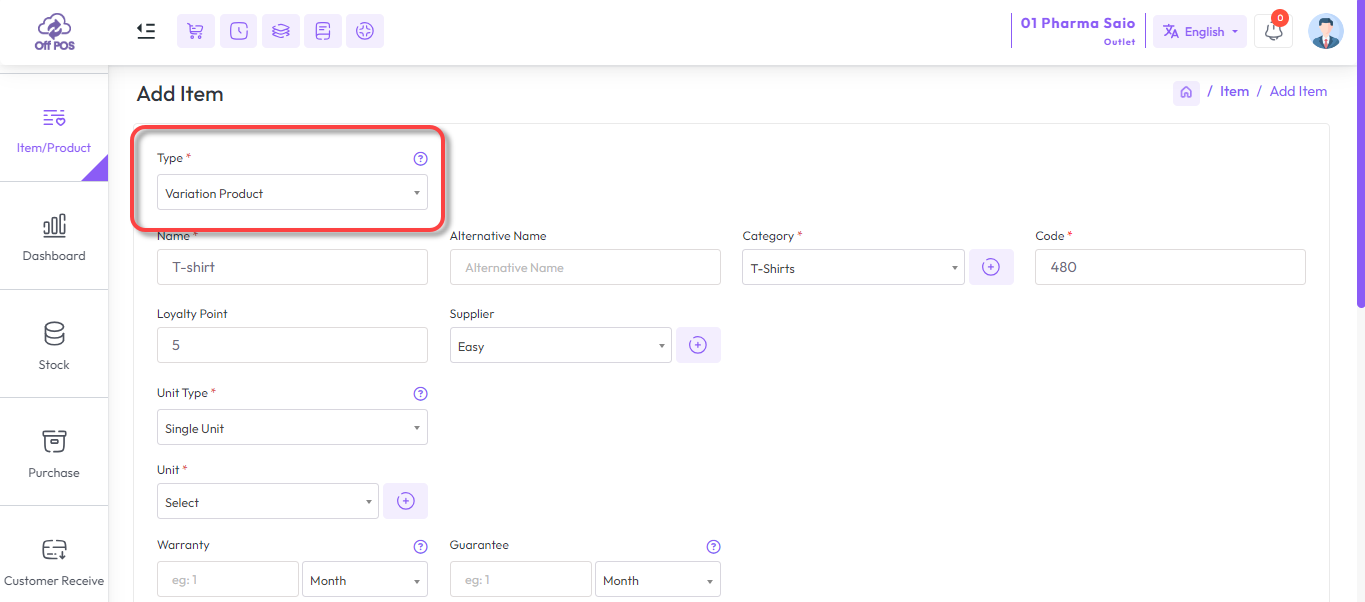Click the plus icon to add a category
This screenshot has height=602, width=1365.
tap(991, 267)
